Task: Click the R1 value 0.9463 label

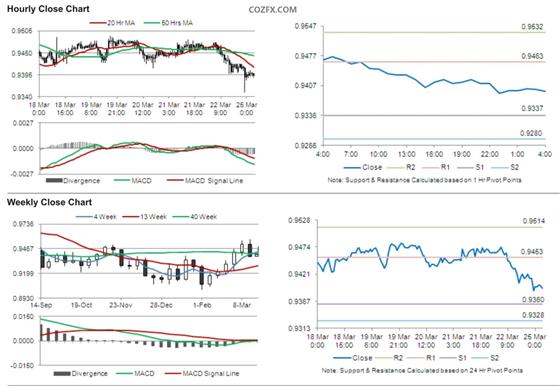Action: [532, 56]
